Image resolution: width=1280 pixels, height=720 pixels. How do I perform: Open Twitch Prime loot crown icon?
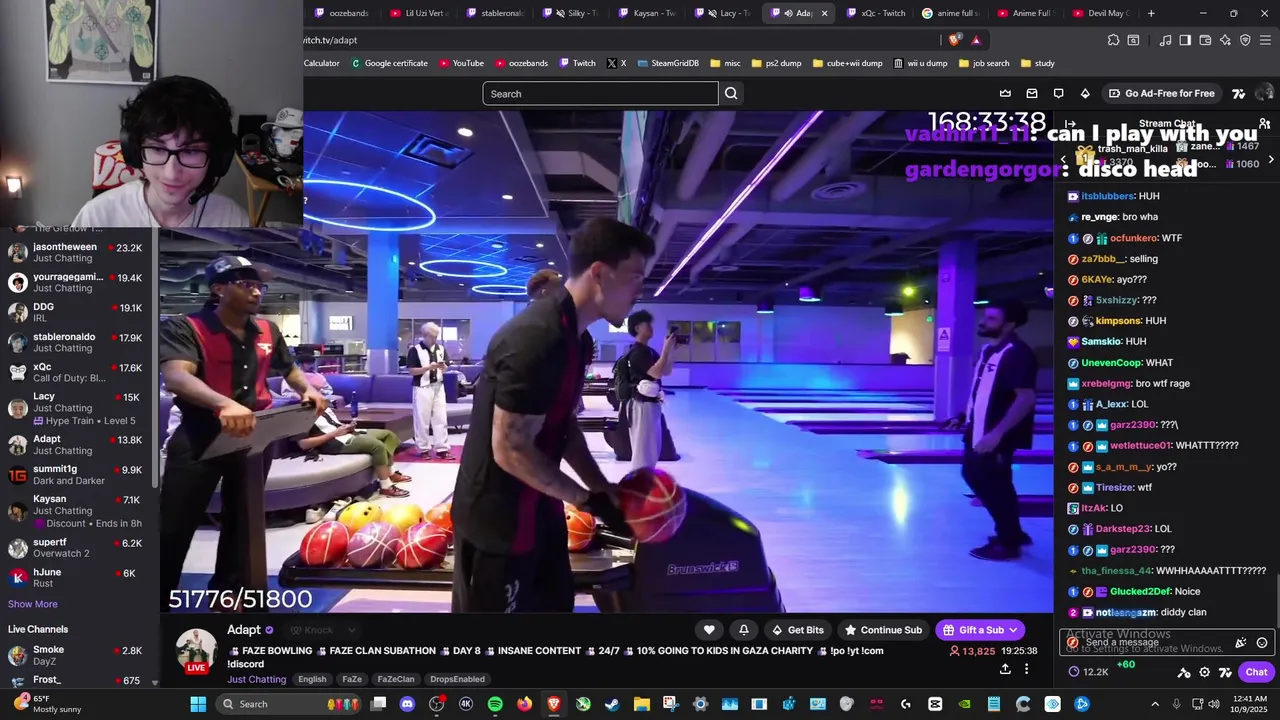pos(1005,93)
